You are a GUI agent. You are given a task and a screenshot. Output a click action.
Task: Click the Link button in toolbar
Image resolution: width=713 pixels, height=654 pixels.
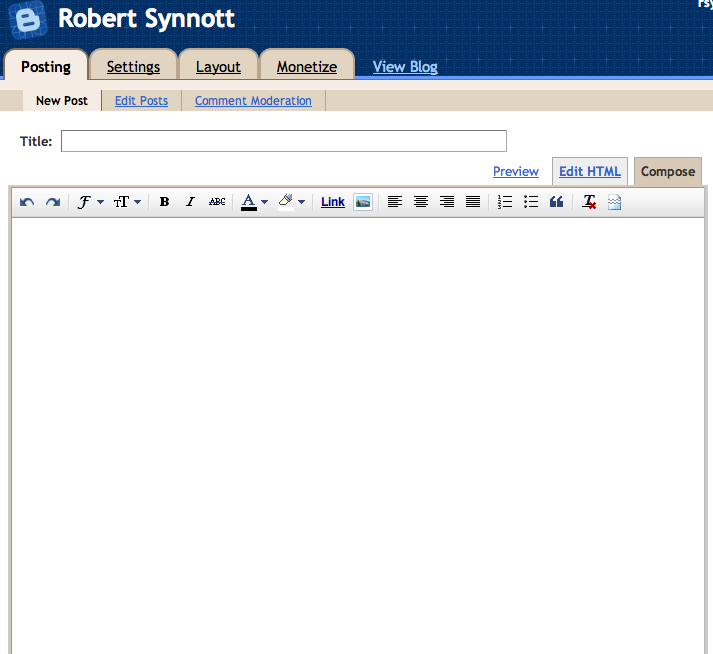tap(333, 202)
